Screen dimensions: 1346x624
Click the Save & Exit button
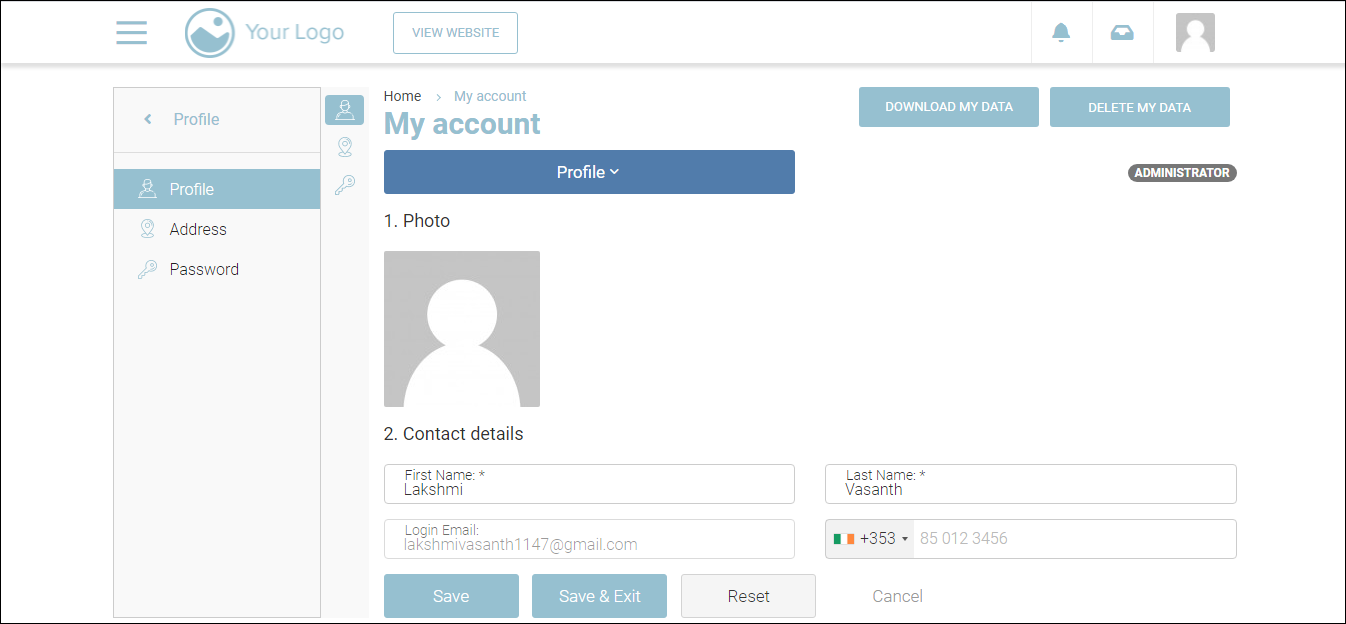click(x=599, y=596)
